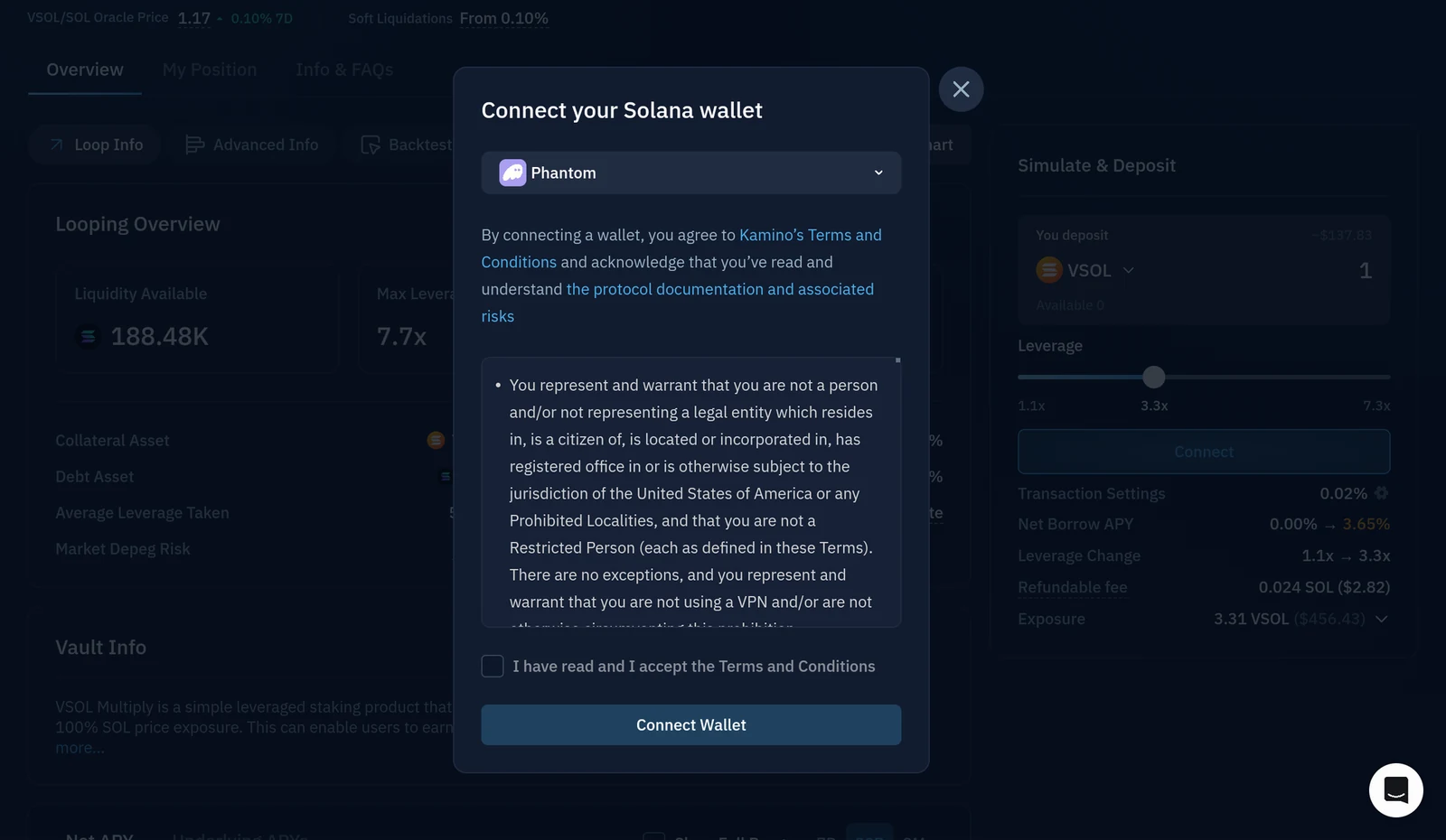Click the VSOL token icon in deposit box

[x=1049, y=270]
